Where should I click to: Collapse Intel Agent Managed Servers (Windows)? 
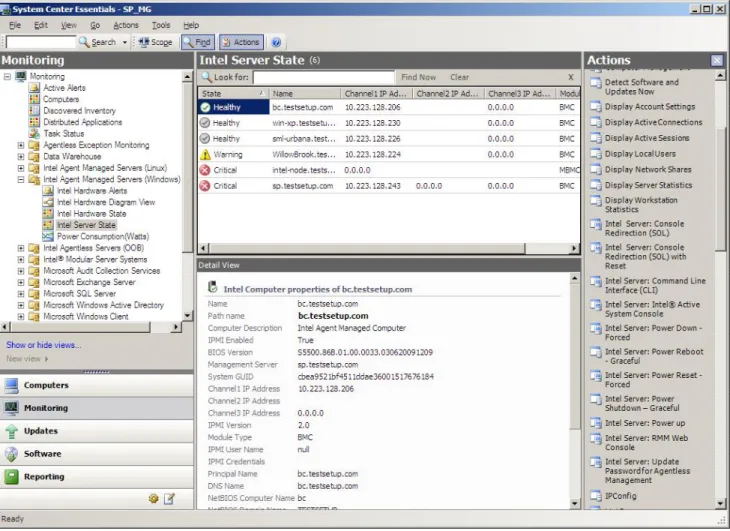[x=21, y=180]
